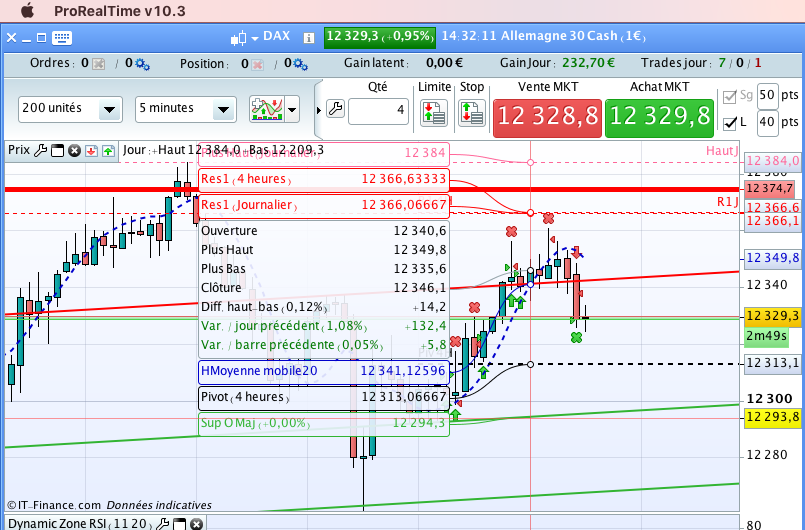Viewport: 805px width, 530px height.
Task: Click the 2m49s countdown label
Action: coord(766,336)
